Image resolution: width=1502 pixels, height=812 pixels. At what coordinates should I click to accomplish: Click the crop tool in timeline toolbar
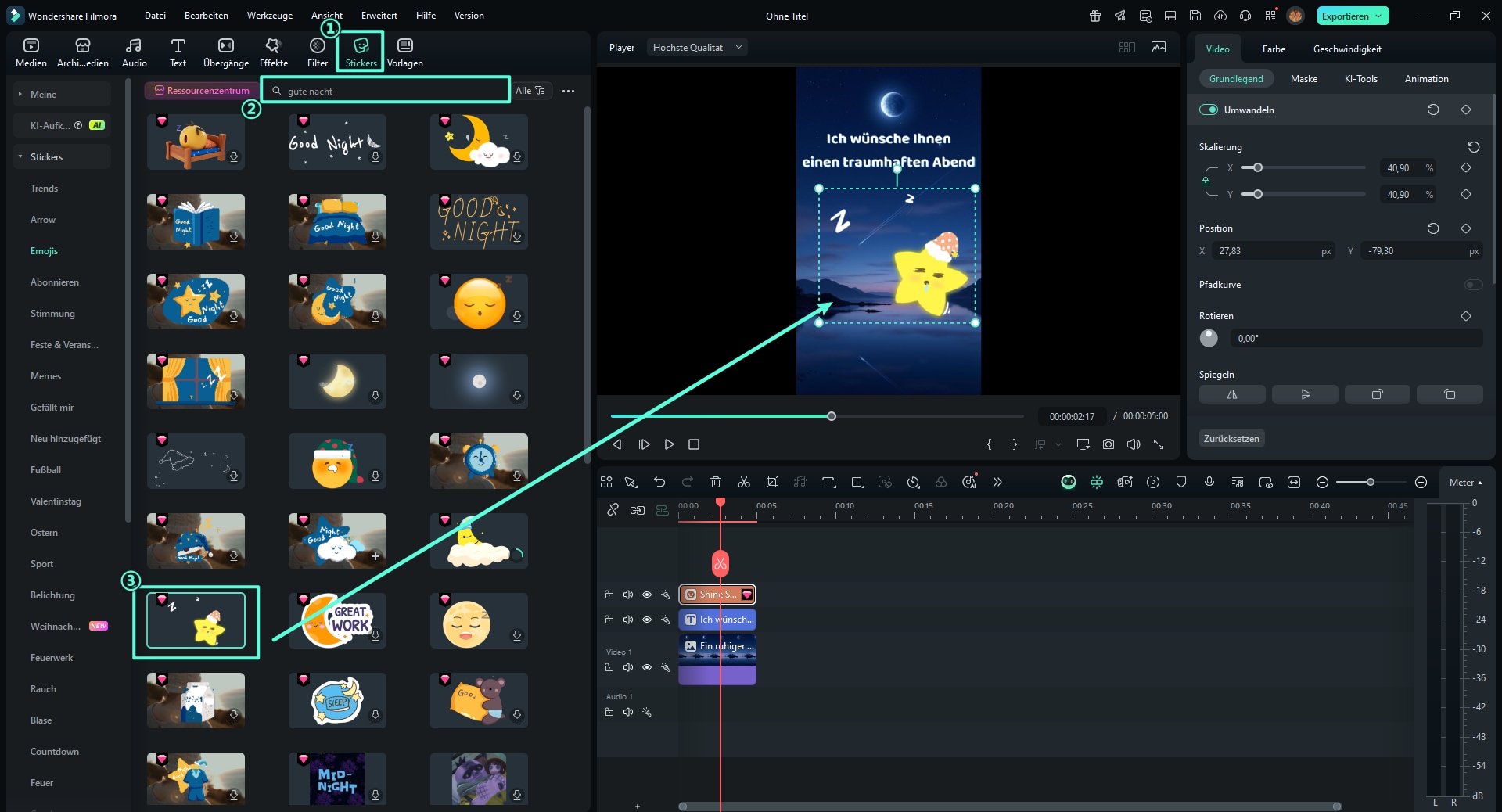(772, 482)
